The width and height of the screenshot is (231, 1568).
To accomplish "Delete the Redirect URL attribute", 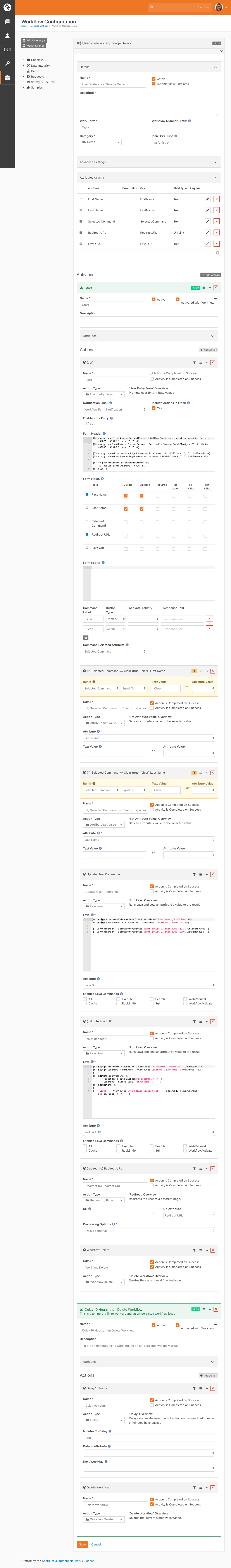I will [216, 233].
